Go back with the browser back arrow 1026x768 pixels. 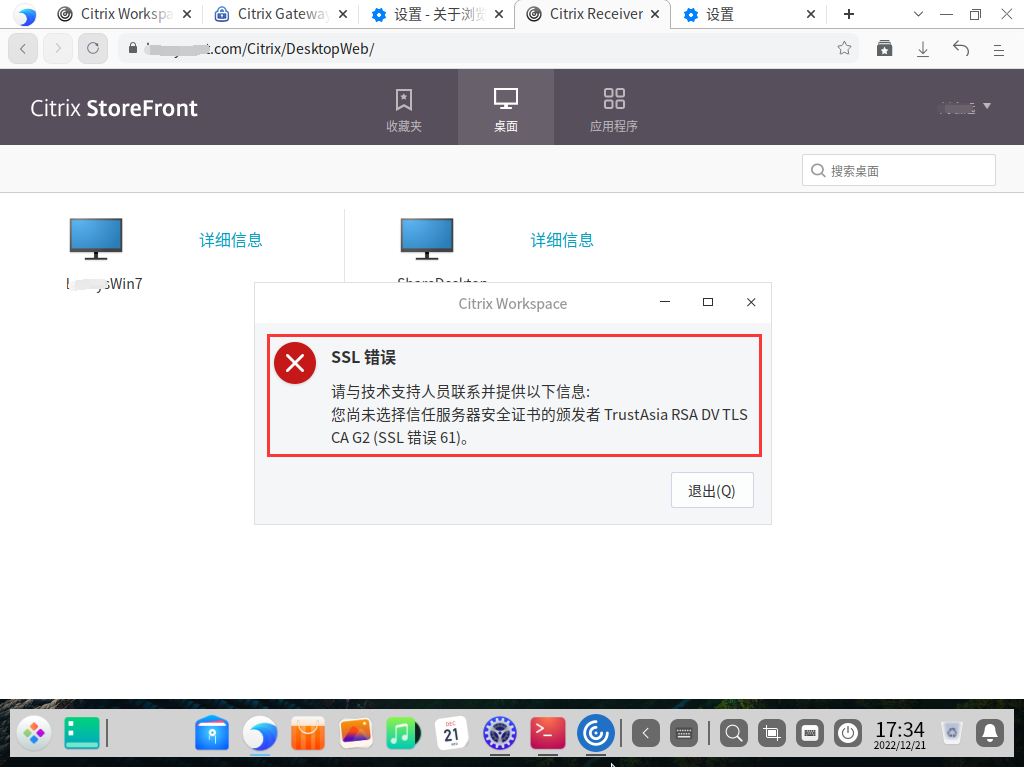tap(23, 48)
